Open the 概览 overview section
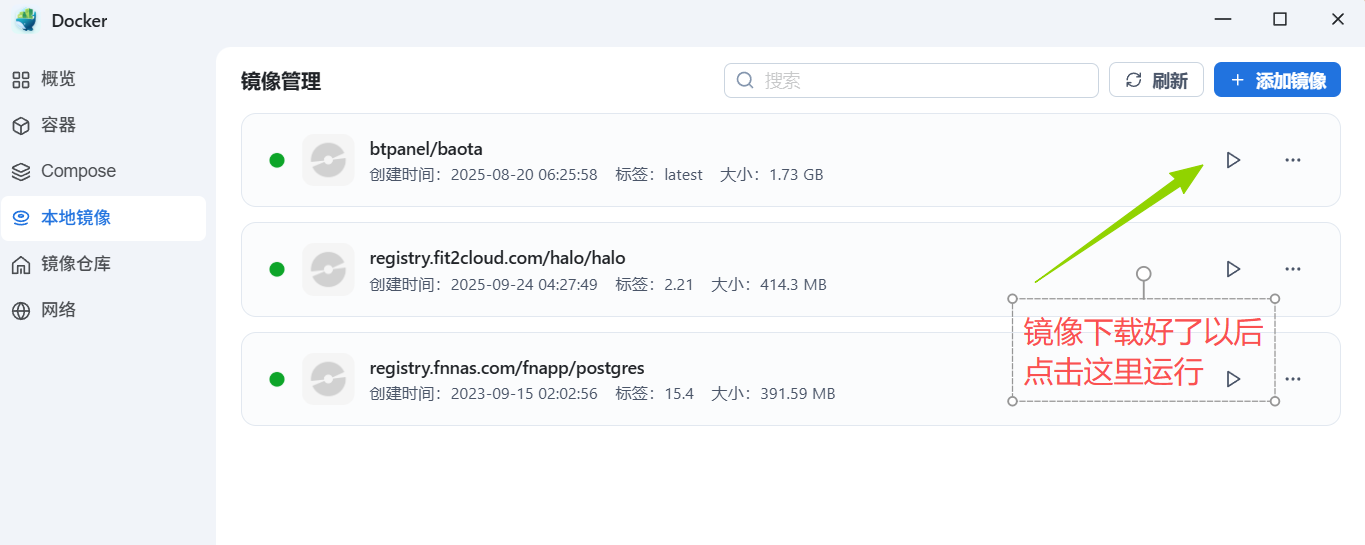The height and width of the screenshot is (545, 1365). click(58, 79)
